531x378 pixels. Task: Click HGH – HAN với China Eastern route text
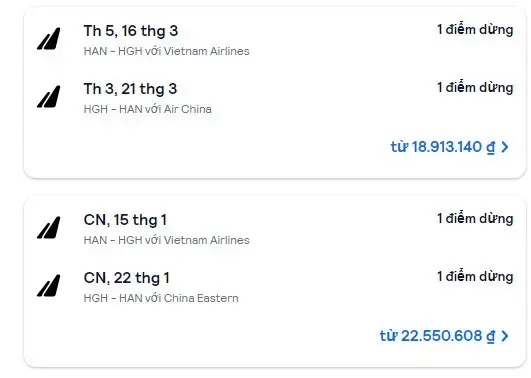pyautogui.click(x=161, y=298)
